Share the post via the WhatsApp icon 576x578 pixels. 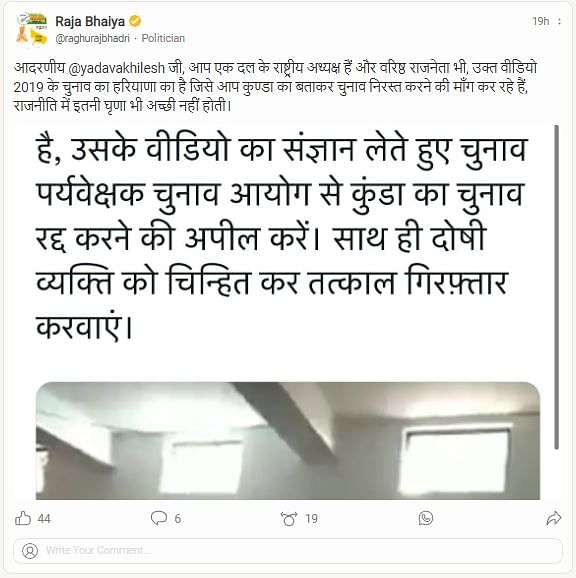pos(426,518)
